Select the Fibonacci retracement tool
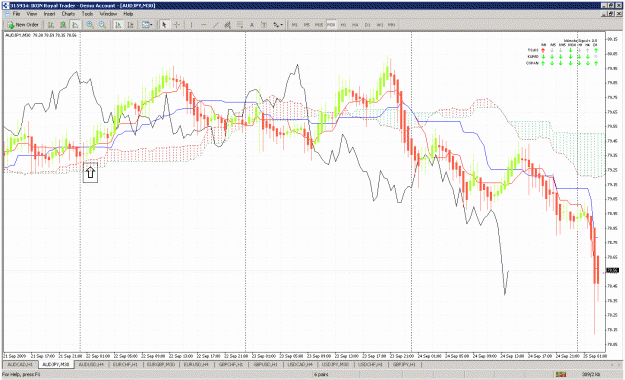The height and width of the screenshot is (380, 625). [240, 25]
